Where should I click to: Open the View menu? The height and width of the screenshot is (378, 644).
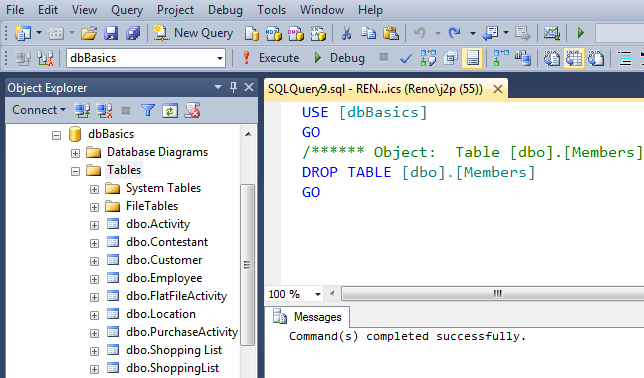click(84, 9)
